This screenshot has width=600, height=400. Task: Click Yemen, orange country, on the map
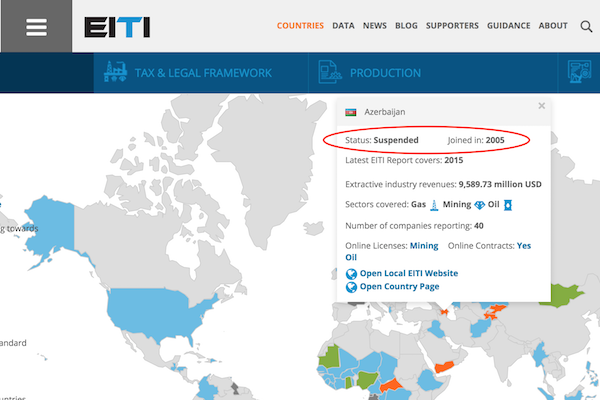(x=444, y=367)
